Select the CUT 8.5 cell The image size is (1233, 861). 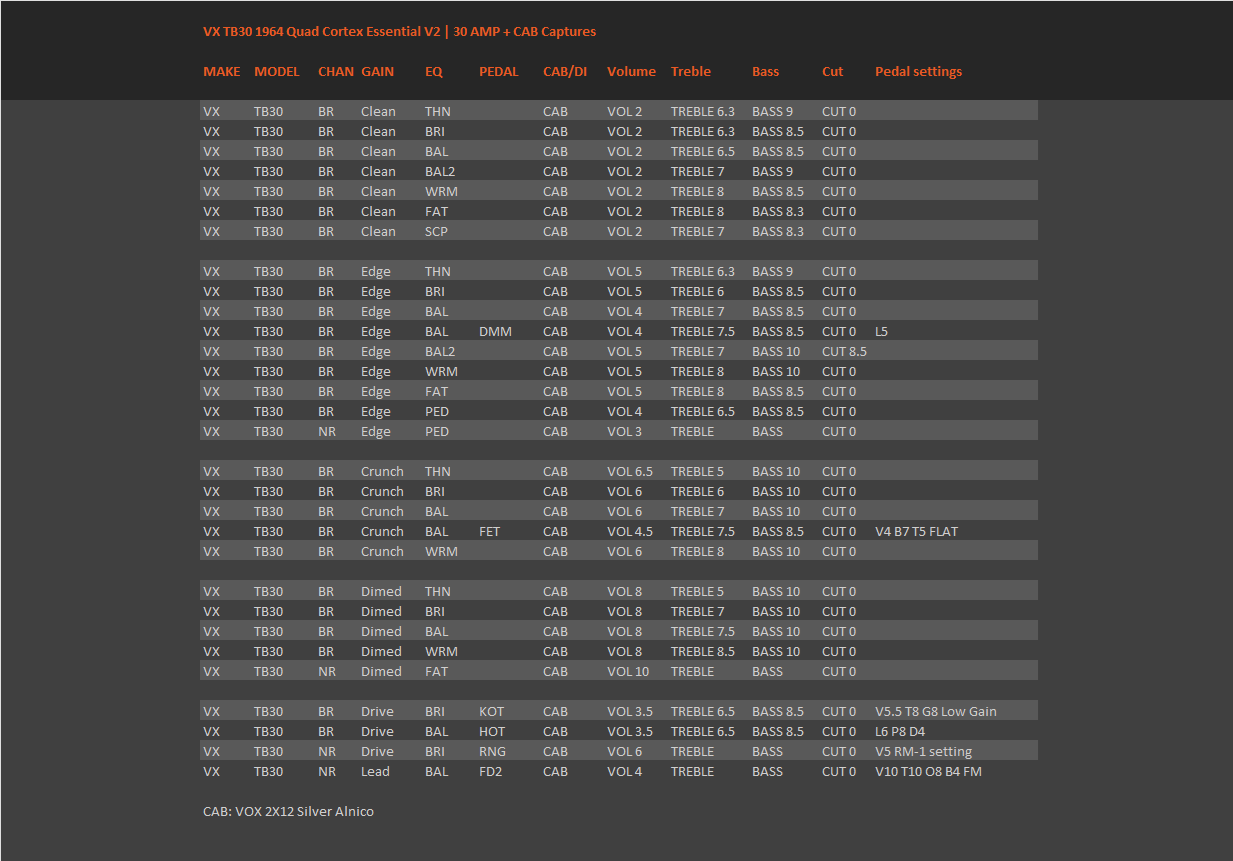(844, 351)
